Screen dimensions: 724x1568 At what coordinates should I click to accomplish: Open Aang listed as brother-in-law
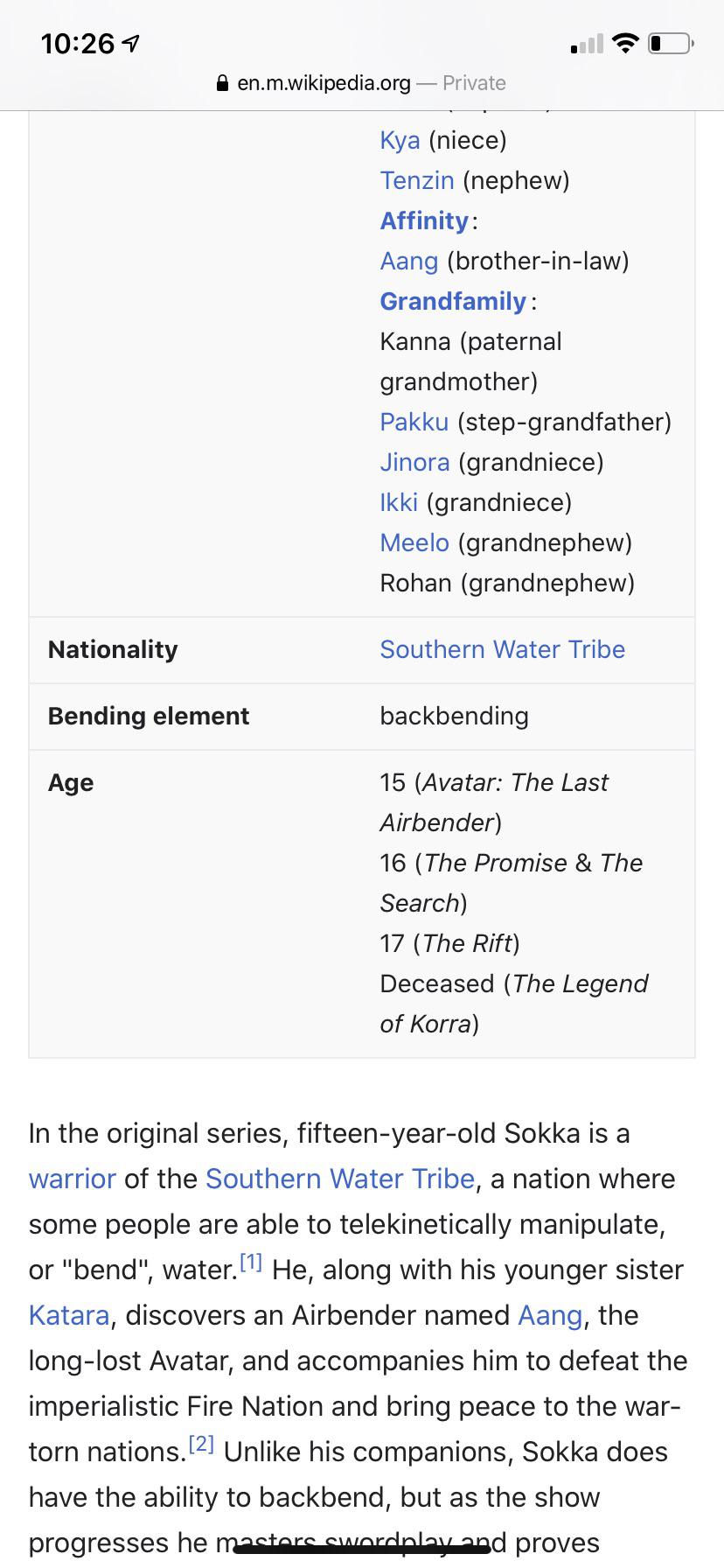point(409,261)
